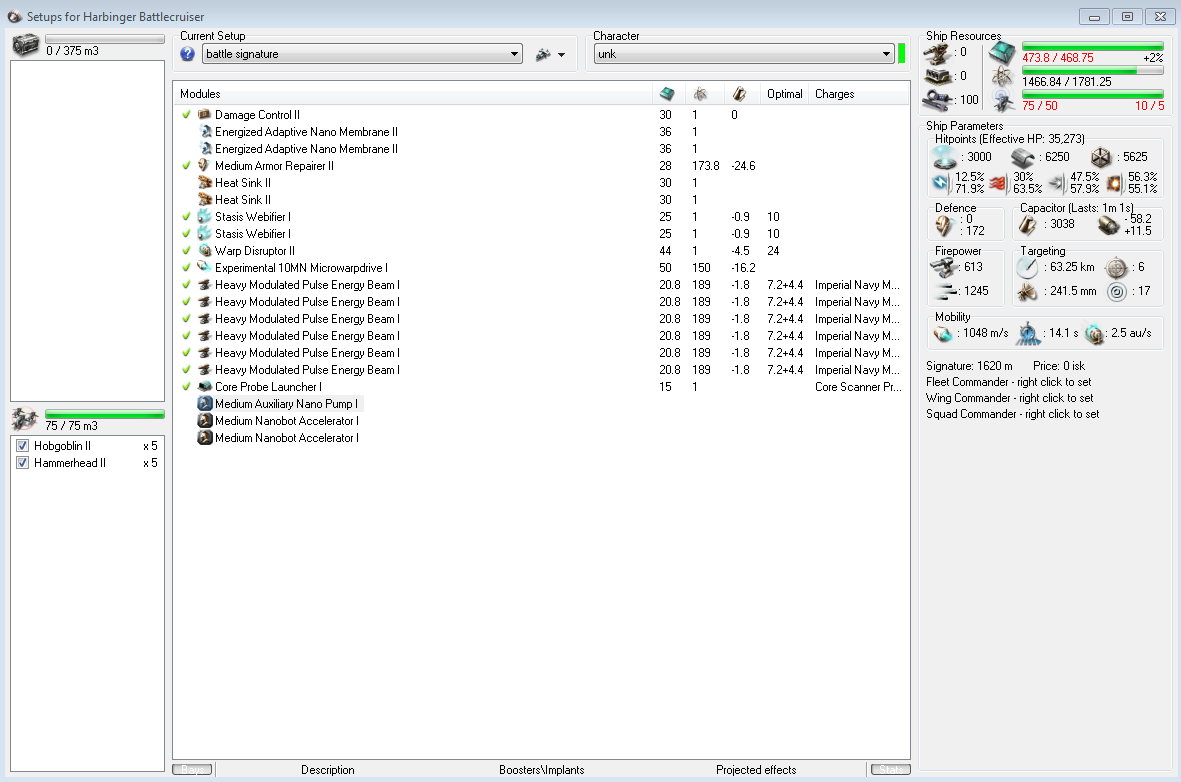The image size is (1181, 782).
Task: Toggle the Experimental 10MN Microwarpdrive checkmark
Action: (186, 267)
